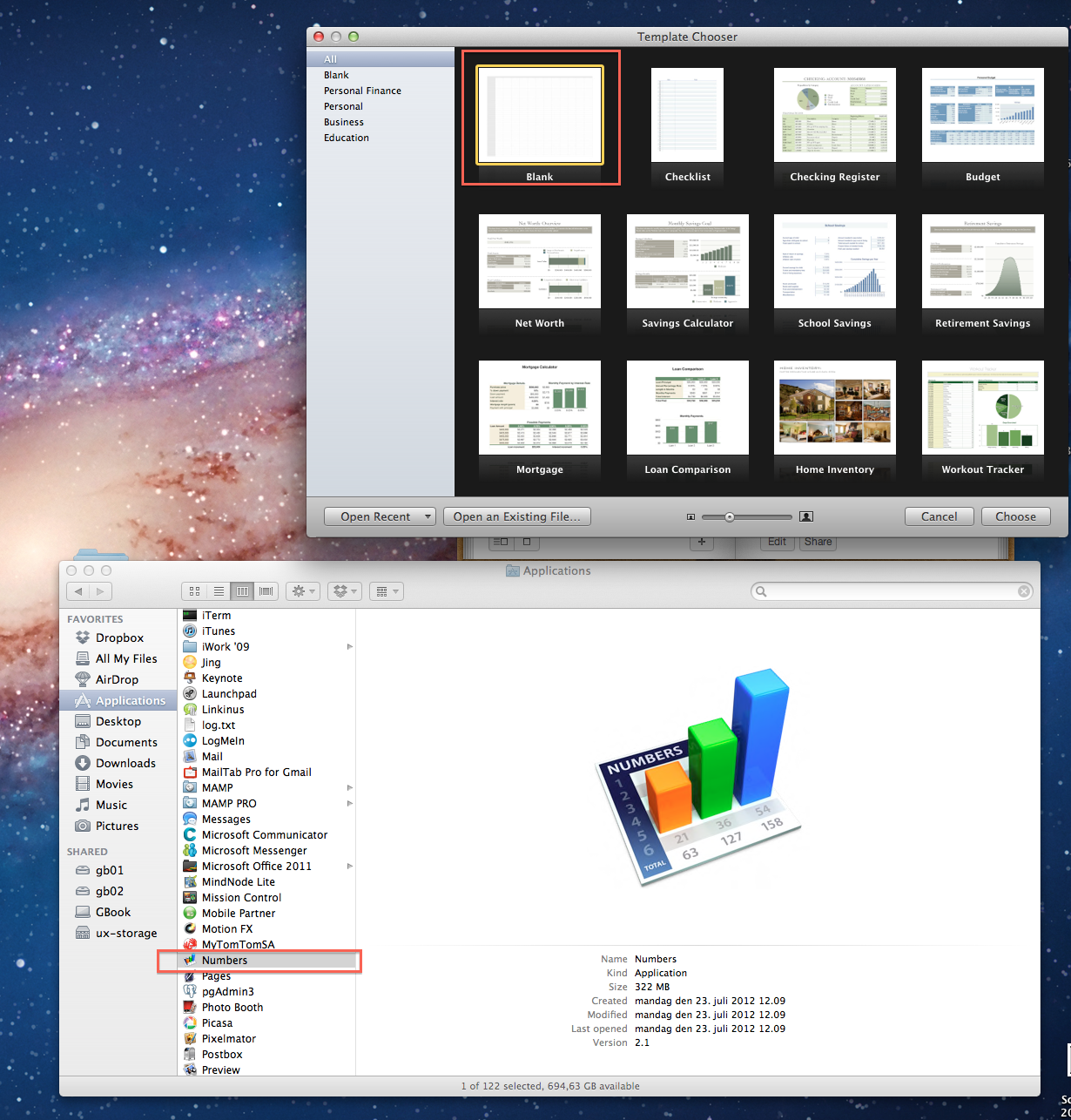Screen dimensions: 1071x1120
Task: Select All category in Template Chooser
Action: click(381, 59)
